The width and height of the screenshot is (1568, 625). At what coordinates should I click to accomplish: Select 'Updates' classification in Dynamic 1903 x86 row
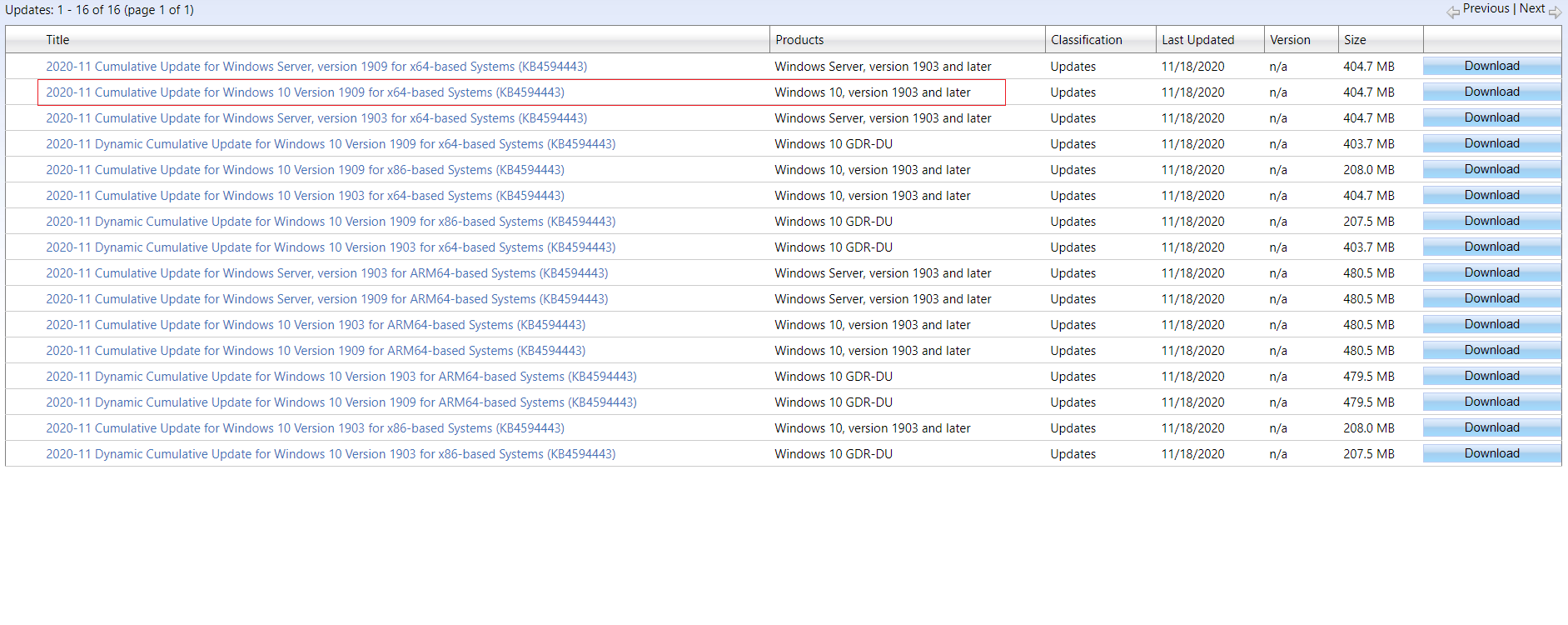click(x=1073, y=454)
